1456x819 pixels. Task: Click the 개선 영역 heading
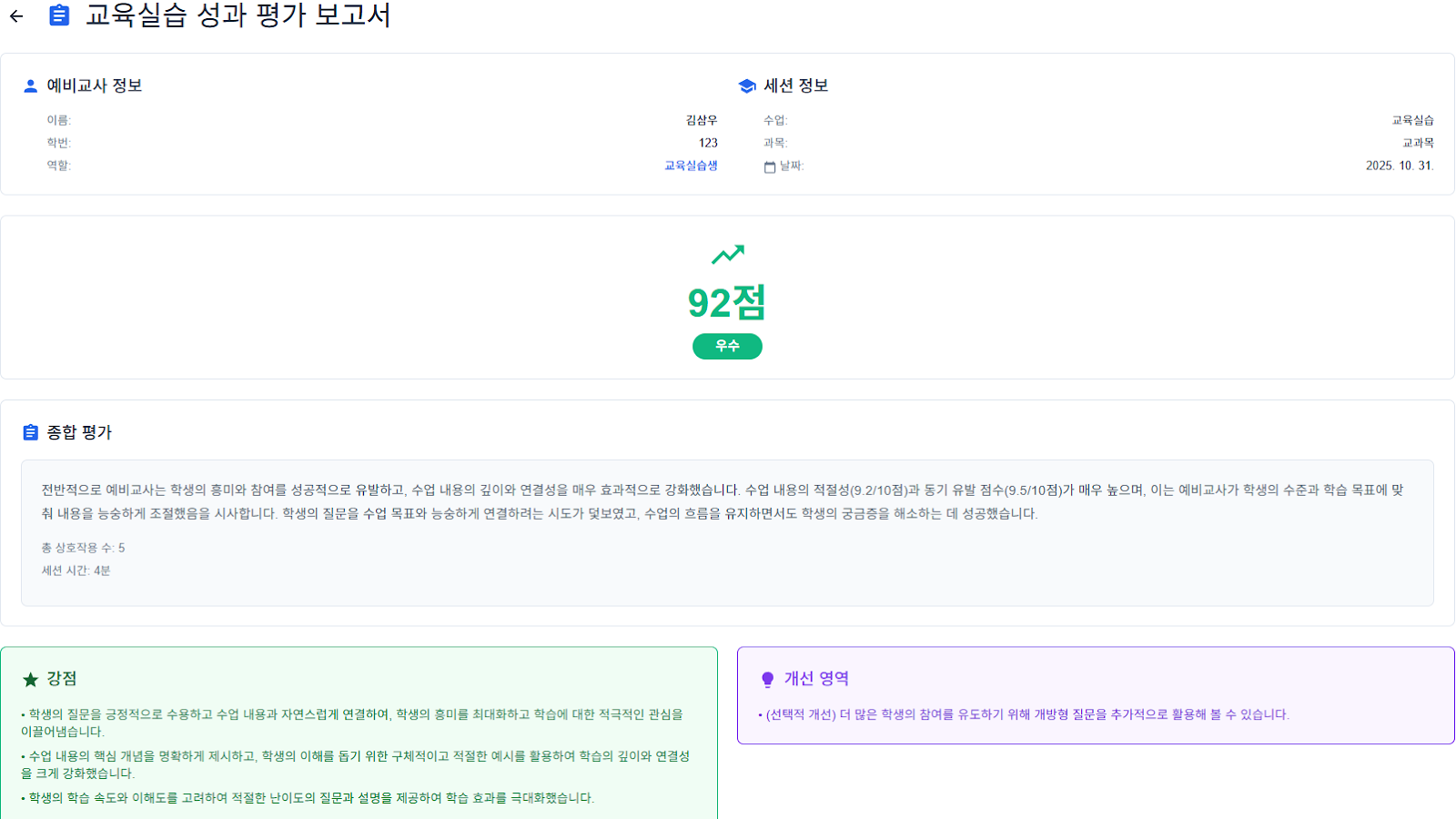pyautogui.click(x=816, y=678)
